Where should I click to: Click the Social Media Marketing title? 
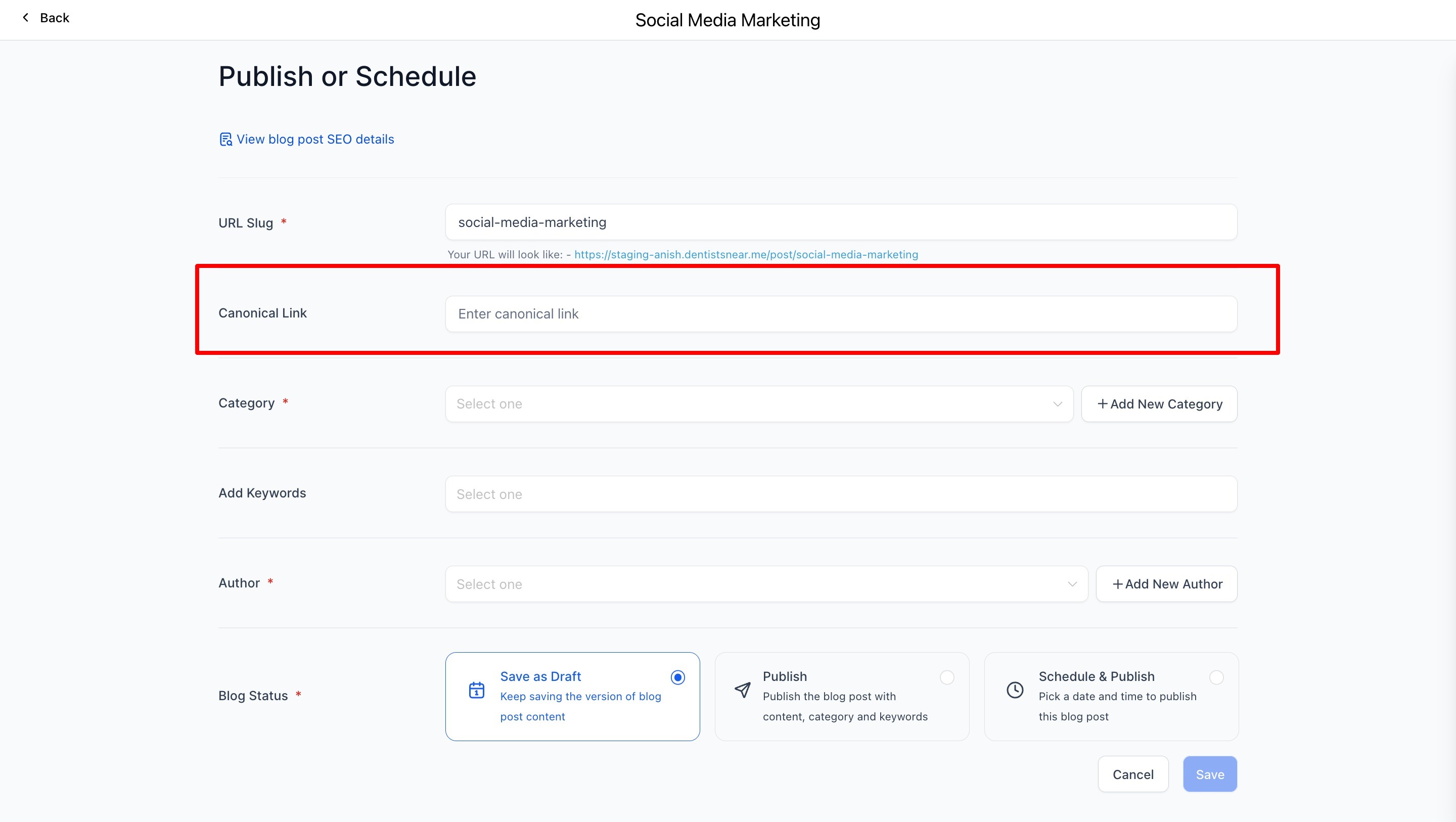click(x=727, y=20)
